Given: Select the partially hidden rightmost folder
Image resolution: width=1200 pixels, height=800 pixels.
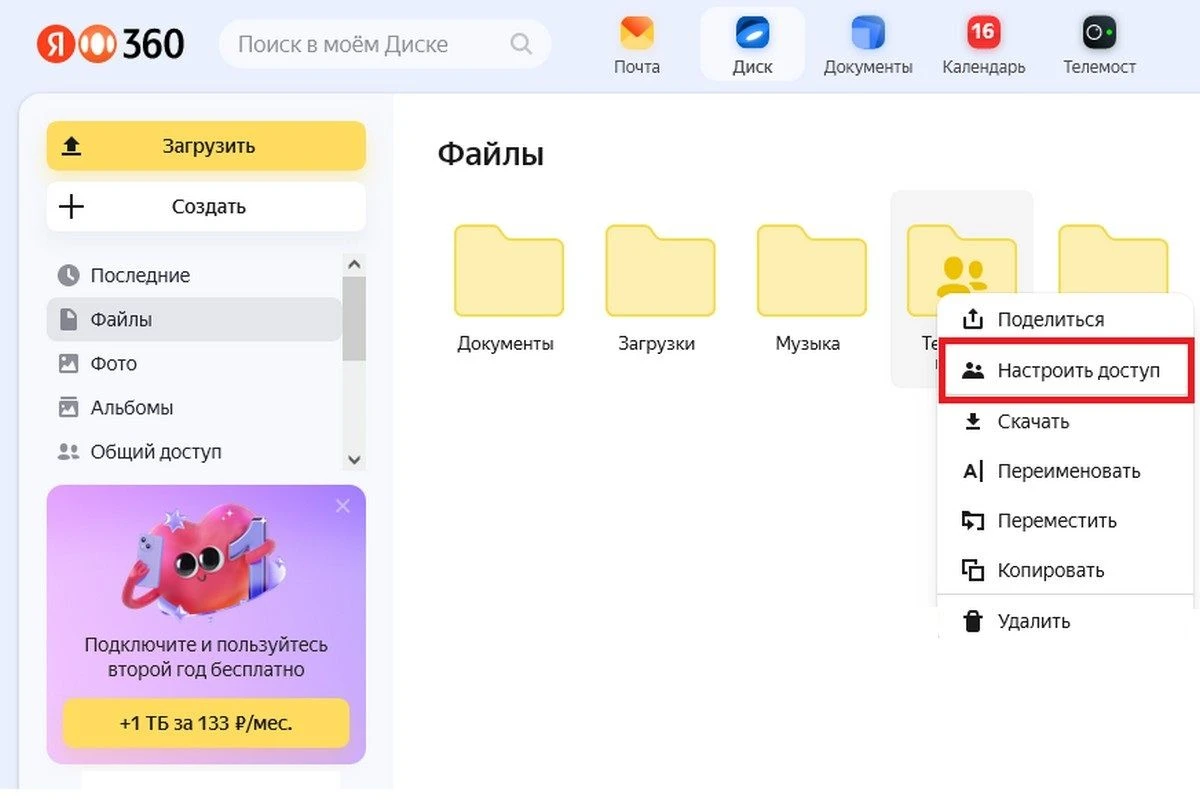Looking at the screenshot, I should click(1112, 258).
